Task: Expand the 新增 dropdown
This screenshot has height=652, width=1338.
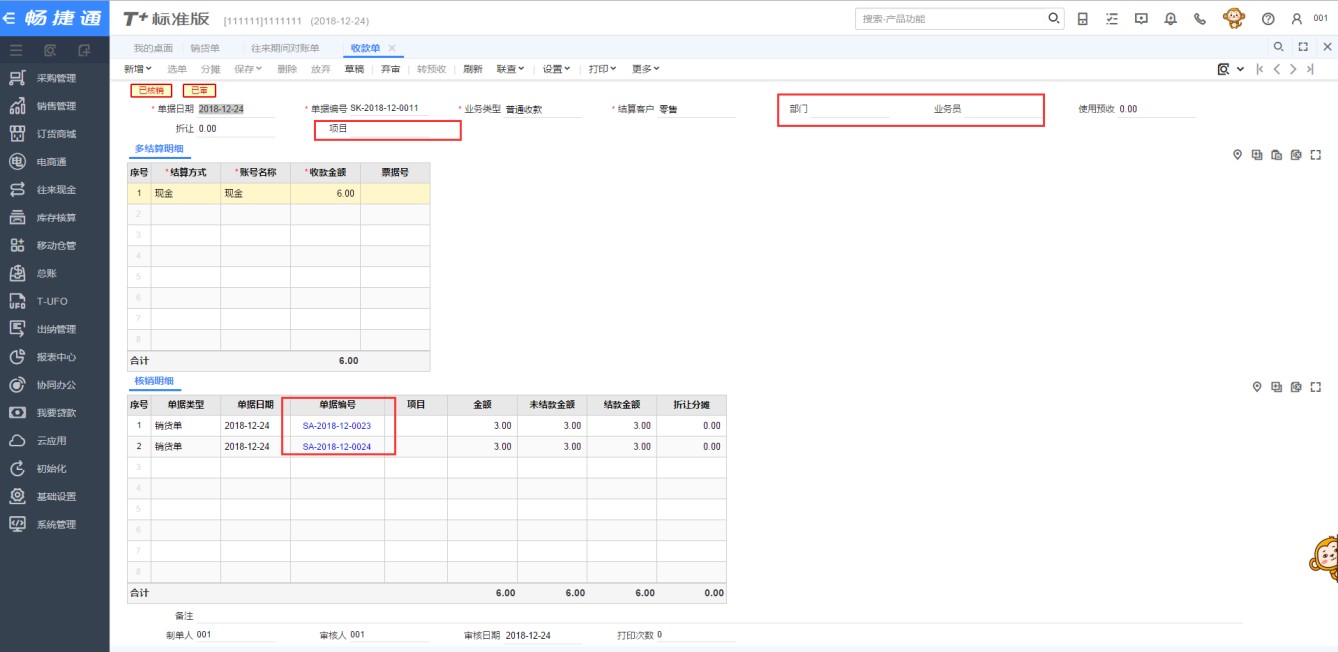Action: coord(138,69)
